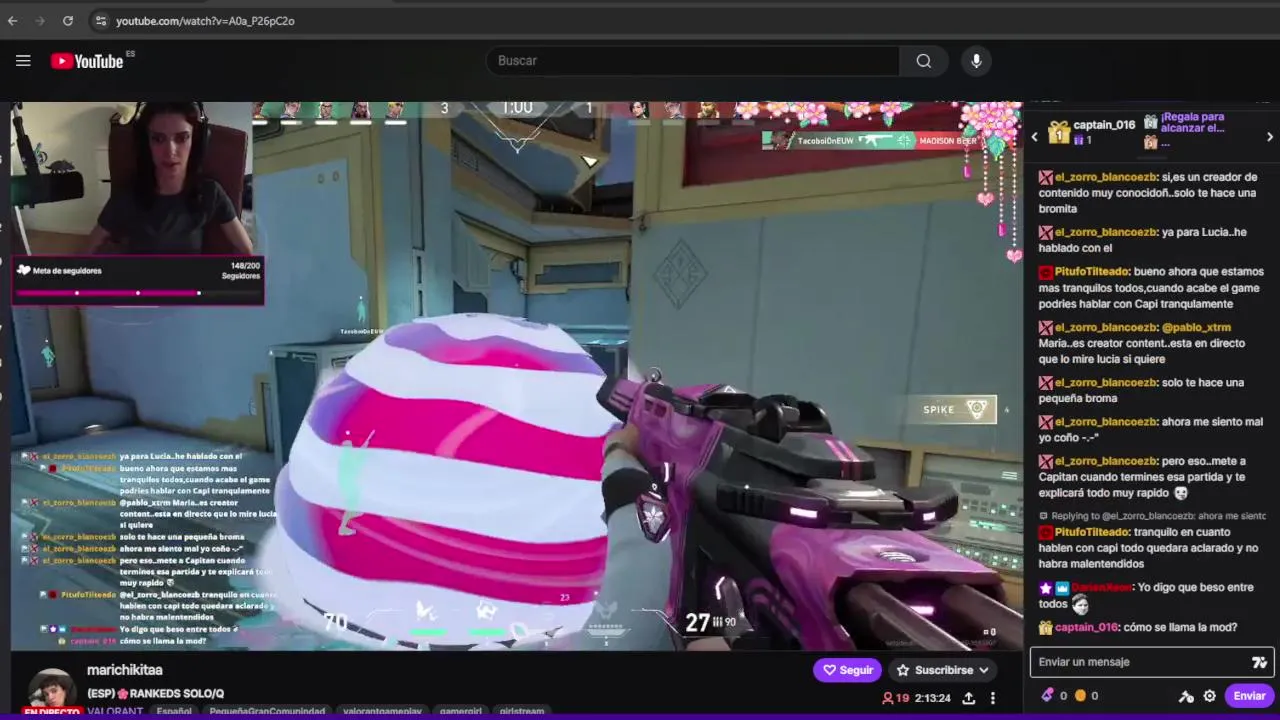Viewport: 1280px width, 720px height.
Task: Click the SPIKE indicator in the game
Action: point(959,409)
